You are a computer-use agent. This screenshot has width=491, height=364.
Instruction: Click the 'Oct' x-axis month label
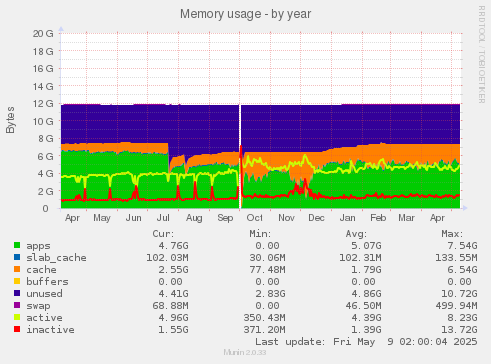pyautogui.click(x=254, y=218)
